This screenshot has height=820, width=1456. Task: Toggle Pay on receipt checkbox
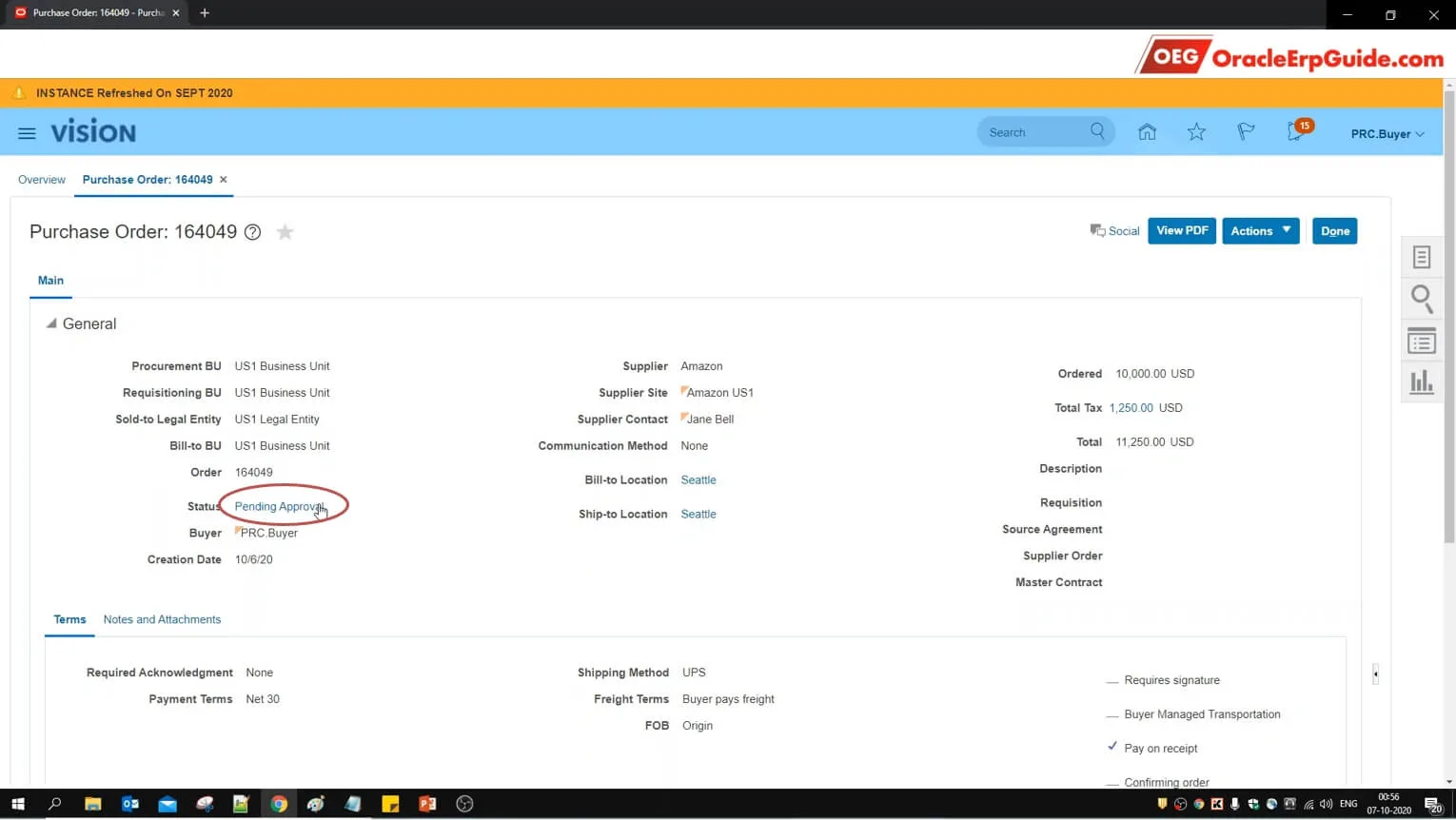click(1112, 747)
